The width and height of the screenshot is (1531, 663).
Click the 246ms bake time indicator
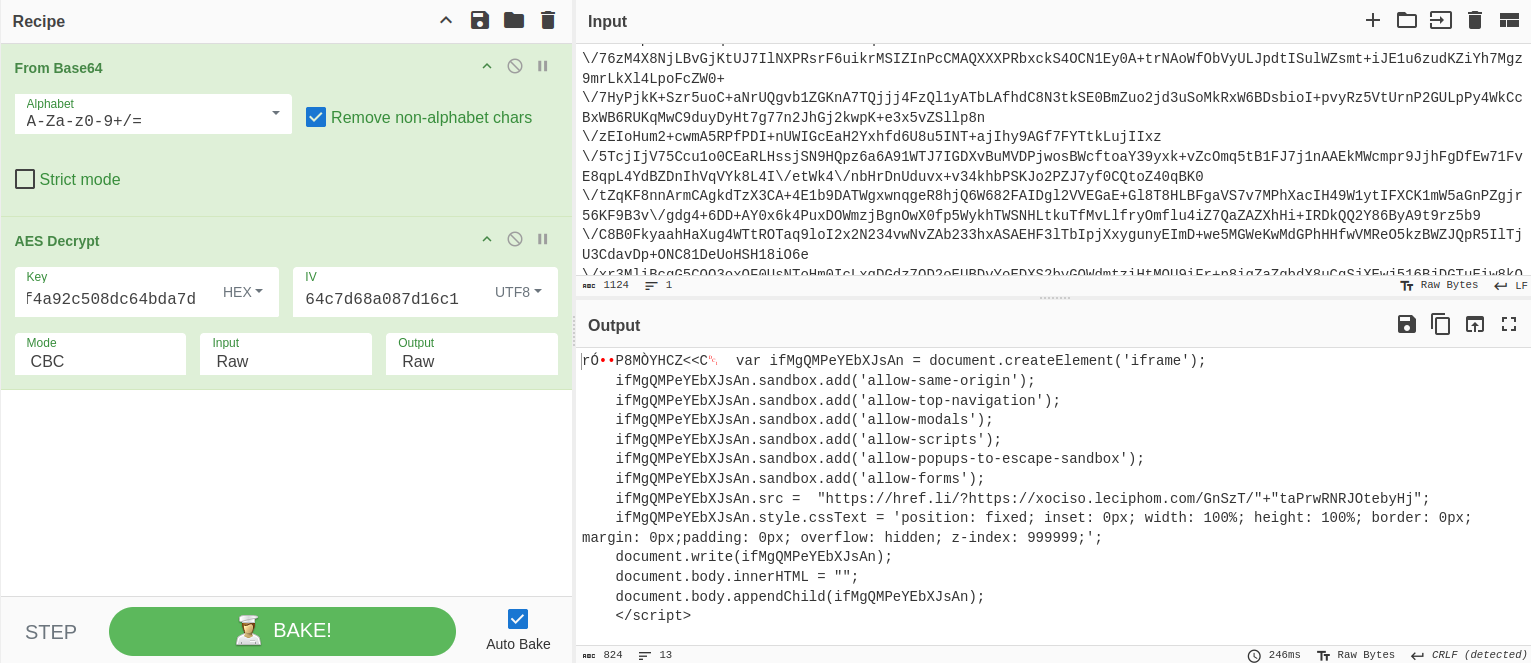pos(1274,655)
